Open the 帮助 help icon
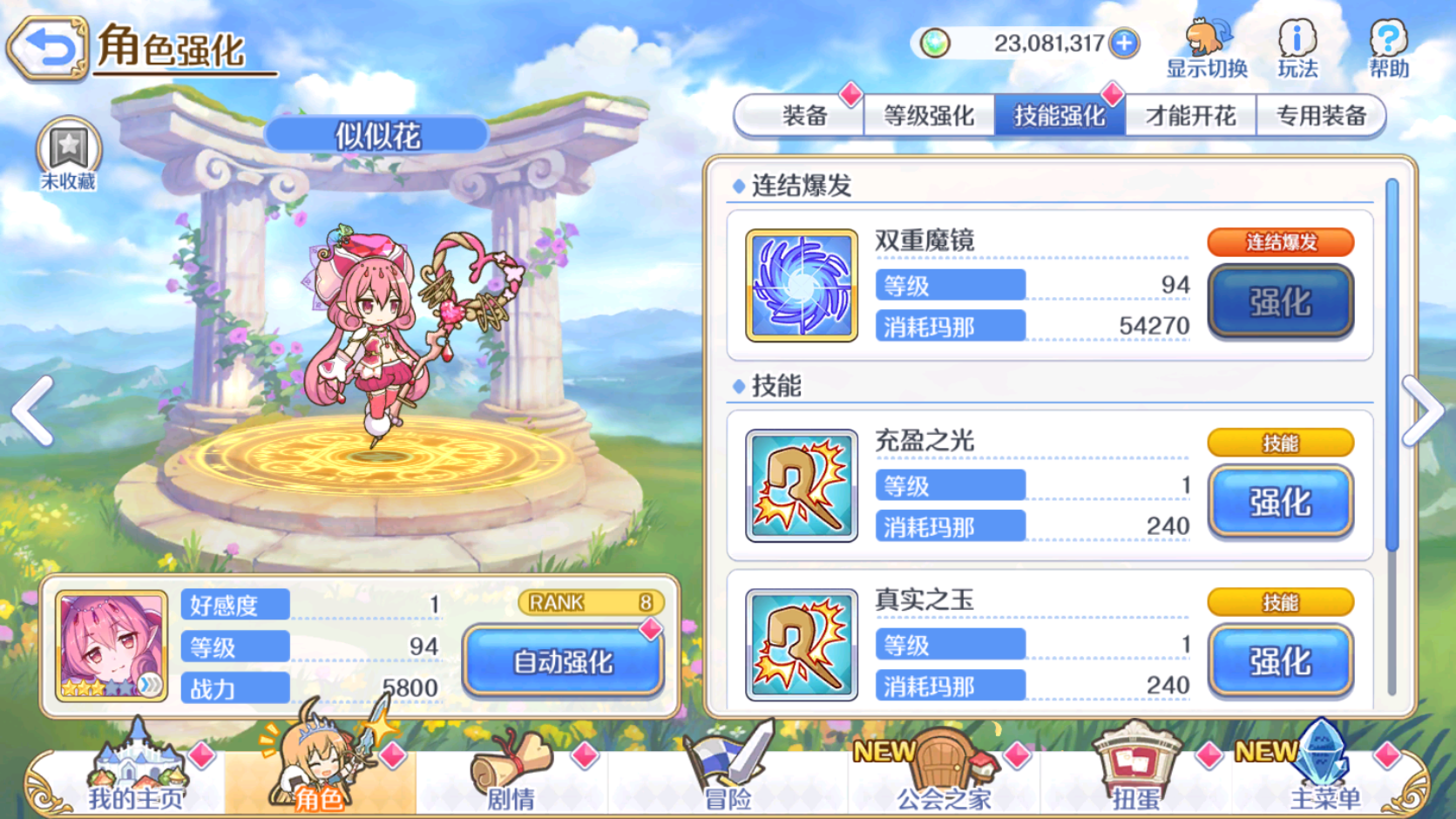 pos(1388,49)
